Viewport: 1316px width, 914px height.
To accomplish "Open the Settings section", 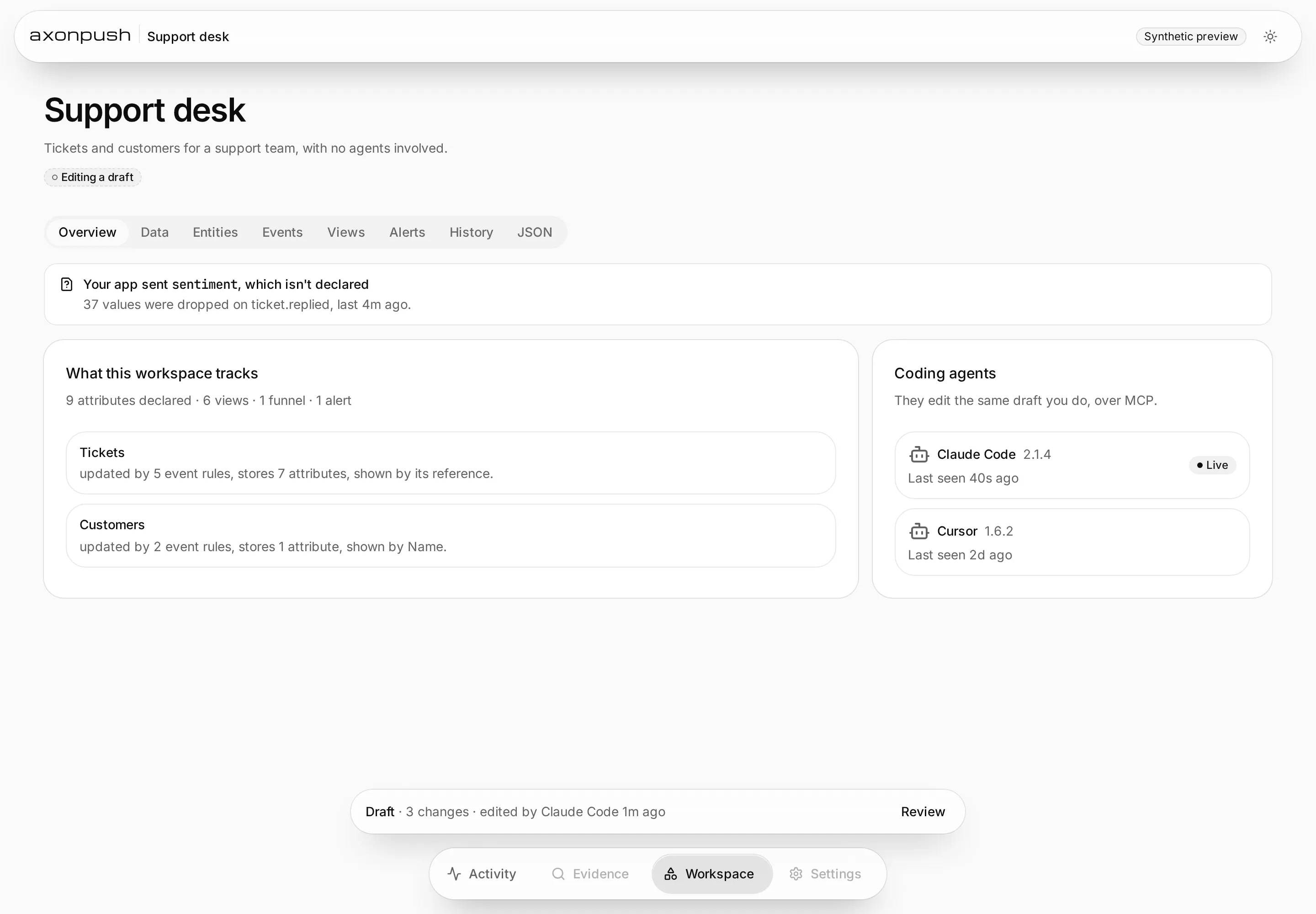I will coord(825,873).
